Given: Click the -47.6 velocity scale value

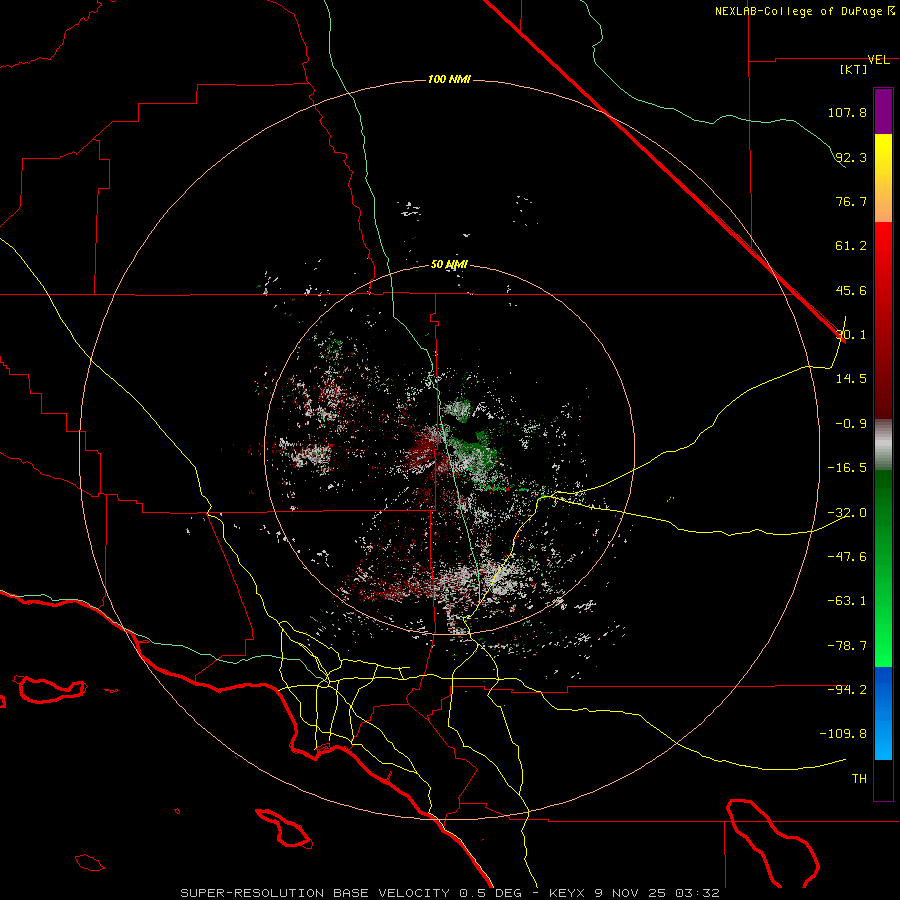Looking at the screenshot, I should [847, 556].
